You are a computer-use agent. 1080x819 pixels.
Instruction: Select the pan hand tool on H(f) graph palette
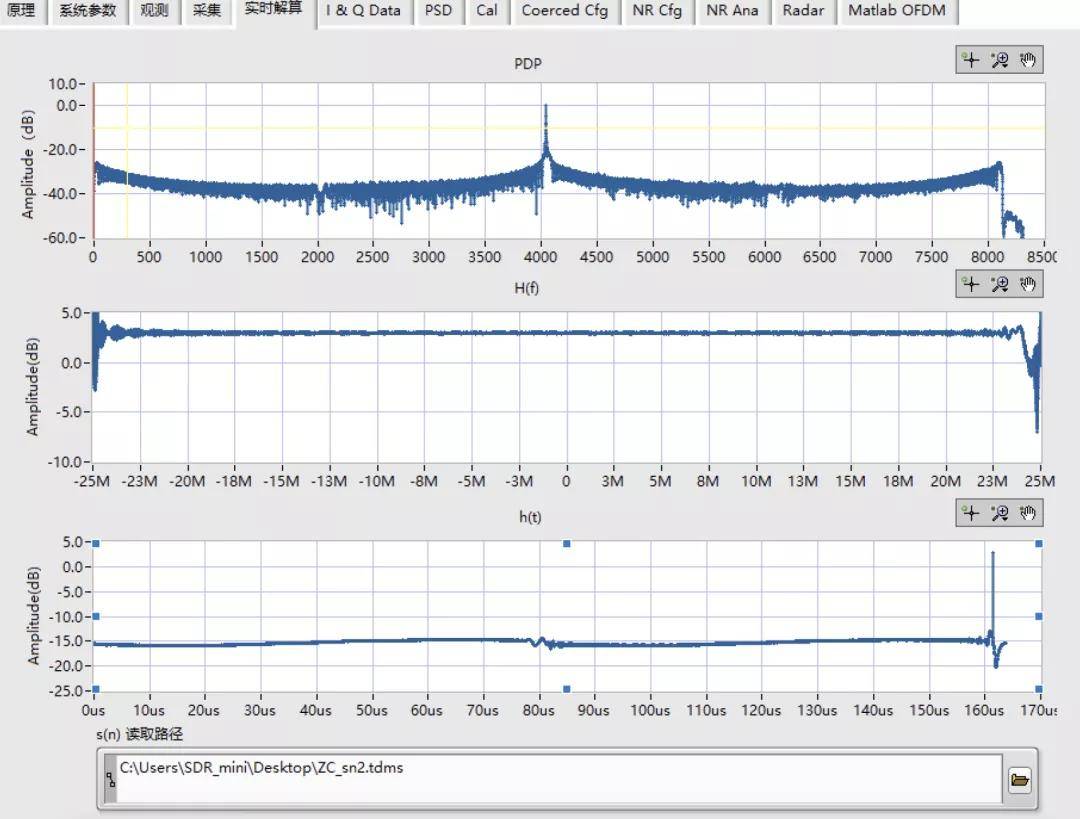1028,284
